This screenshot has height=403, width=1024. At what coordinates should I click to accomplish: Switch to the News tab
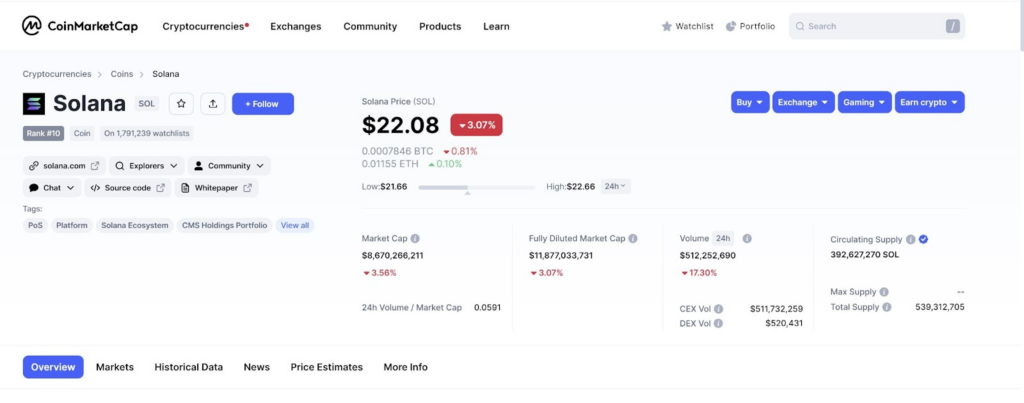pyautogui.click(x=257, y=367)
